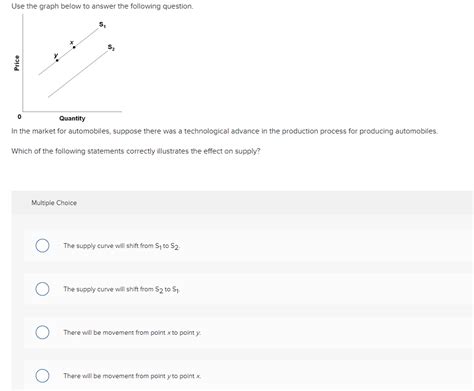The image size is (474, 391).
Task: Choose radio button for movement y to x
Action: 42,376
